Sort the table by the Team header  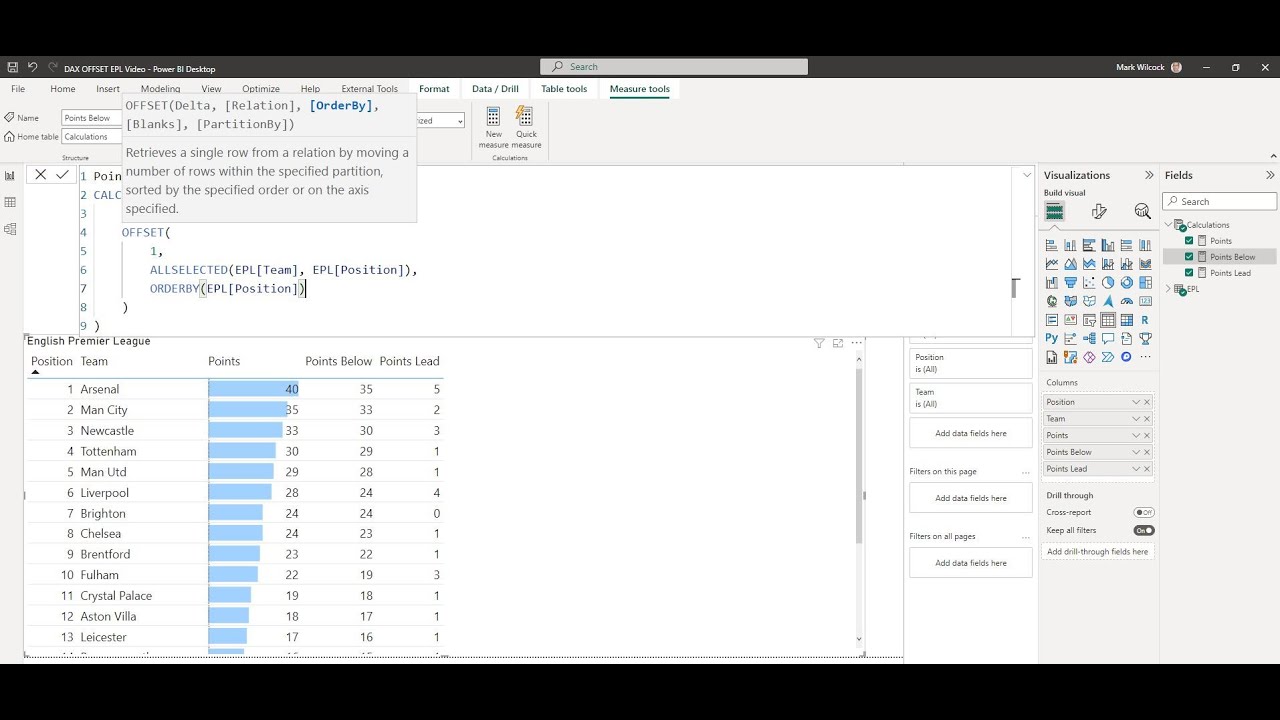[x=94, y=361]
